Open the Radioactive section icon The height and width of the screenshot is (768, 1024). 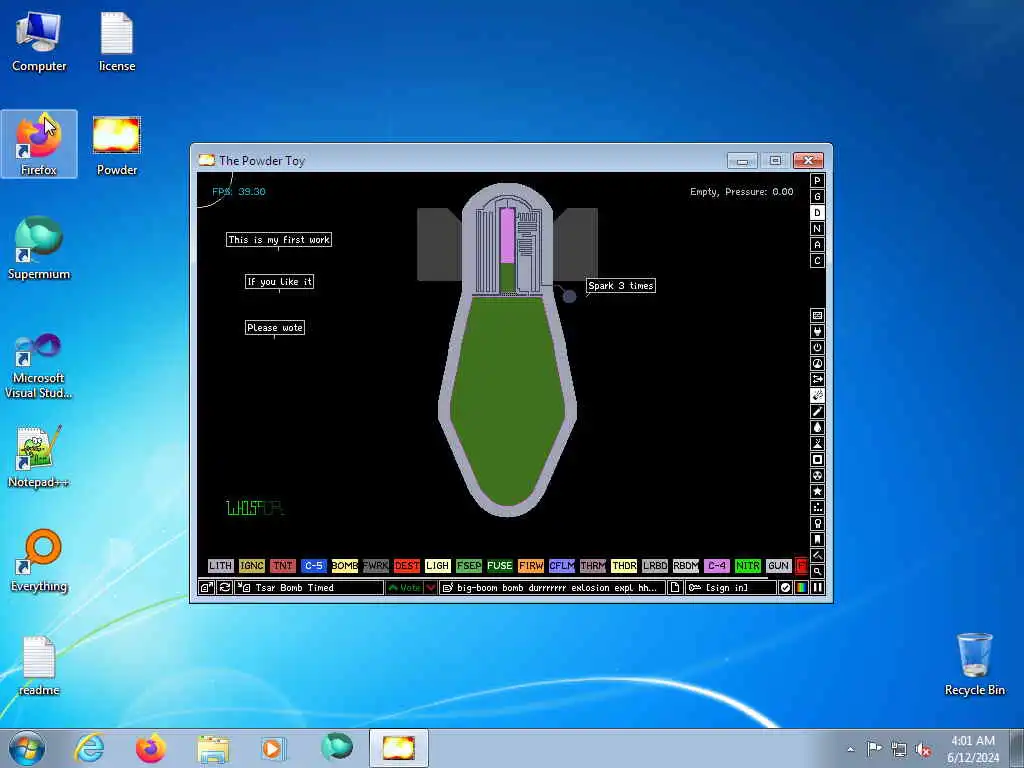tap(817, 475)
